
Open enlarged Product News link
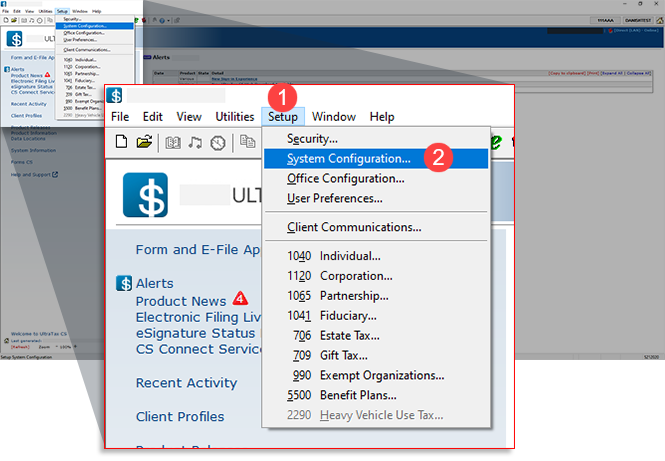tap(181, 301)
